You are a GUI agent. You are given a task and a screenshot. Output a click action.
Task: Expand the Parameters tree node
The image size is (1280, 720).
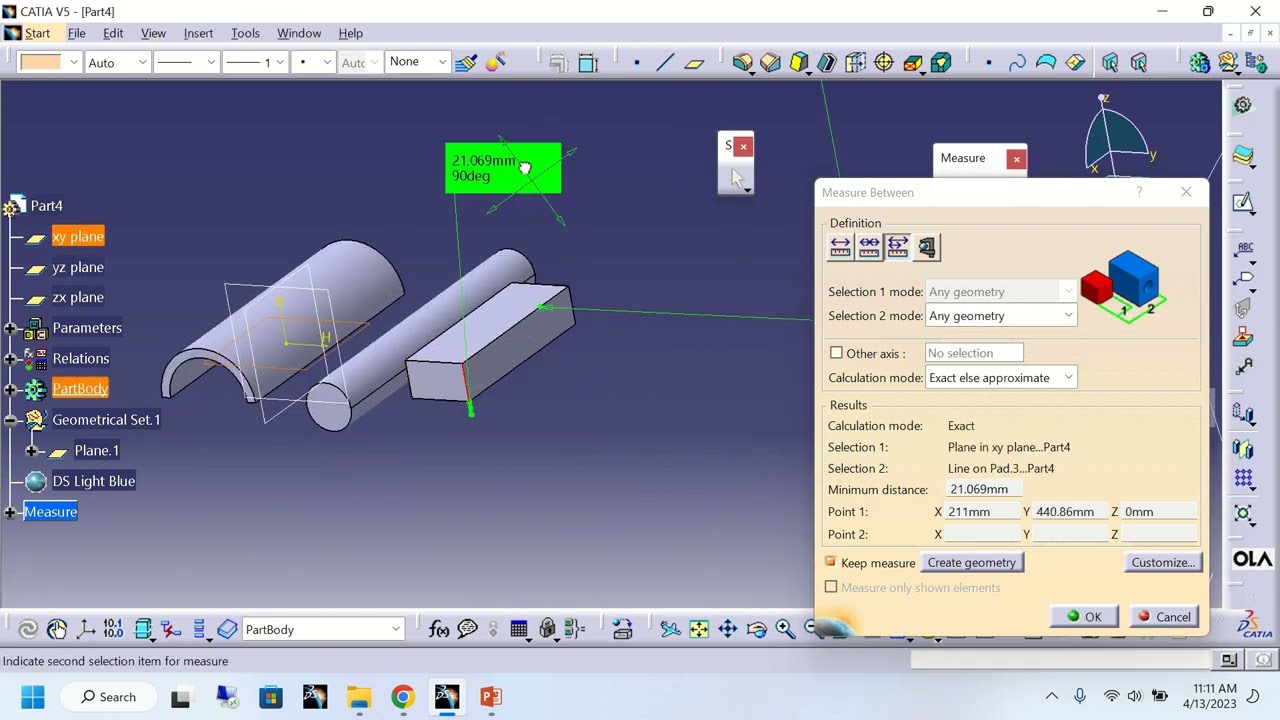(10, 328)
